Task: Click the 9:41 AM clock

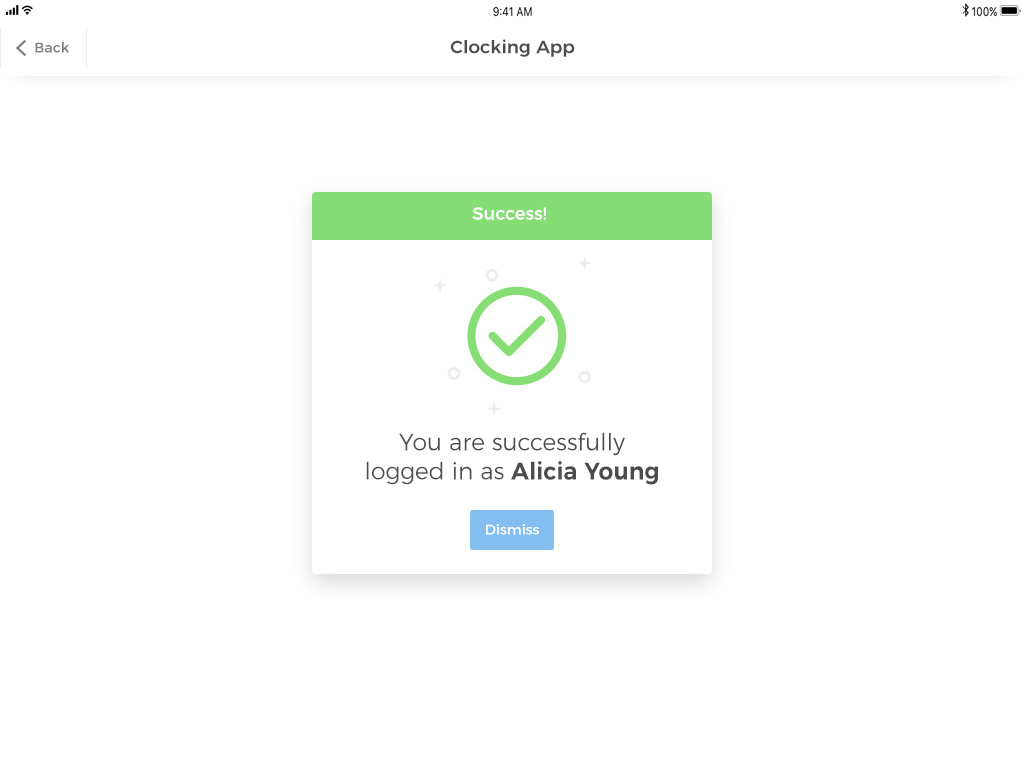Action: click(x=512, y=12)
